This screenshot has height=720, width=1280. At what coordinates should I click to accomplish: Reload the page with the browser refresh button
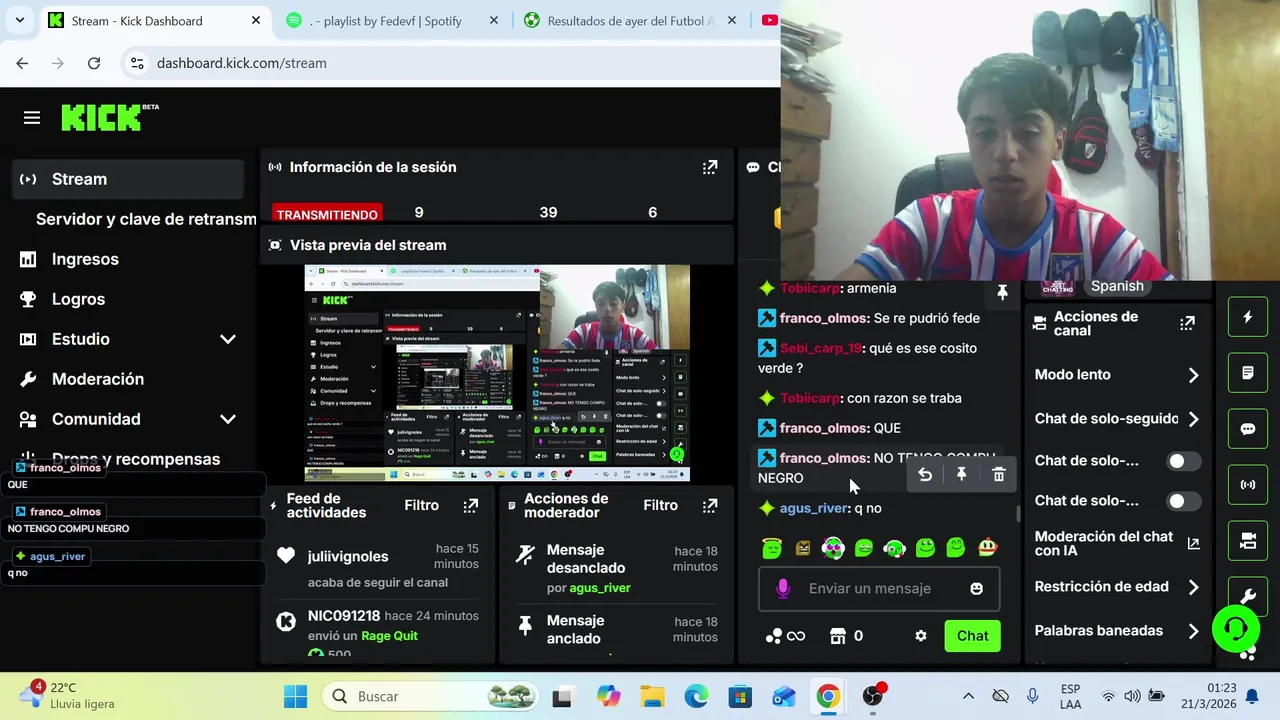pyautogui.click(x=94, y=63)
